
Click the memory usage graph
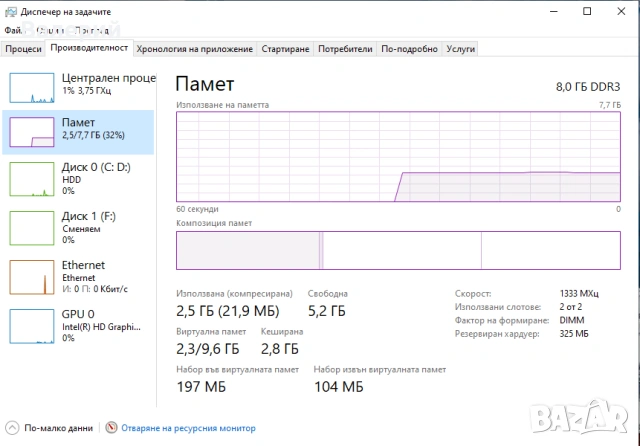click(398, 157)
